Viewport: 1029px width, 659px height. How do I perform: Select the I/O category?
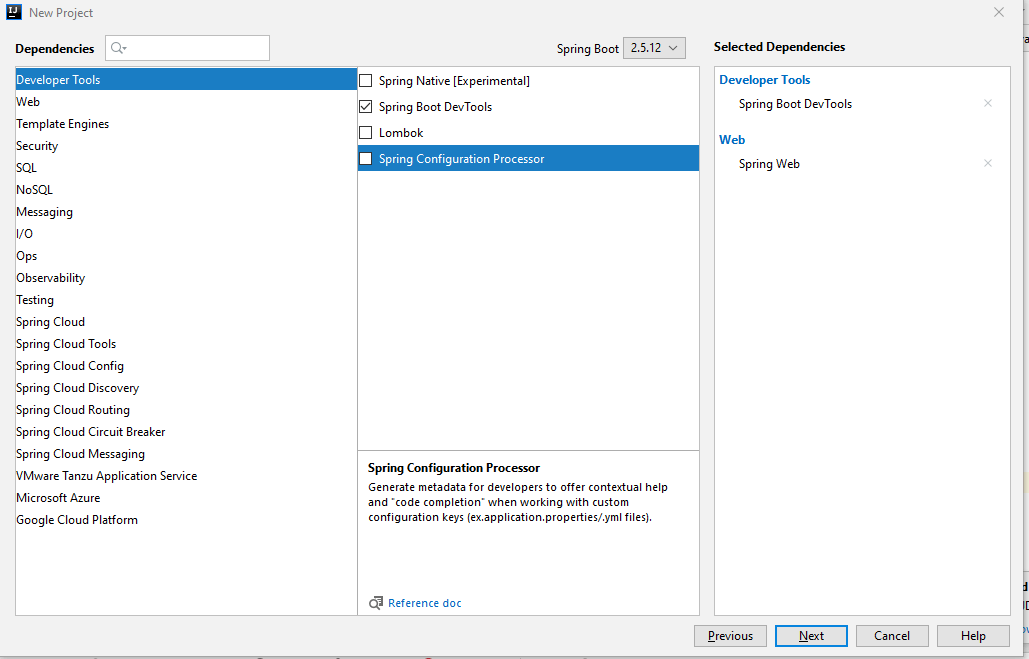coord(186,234)
